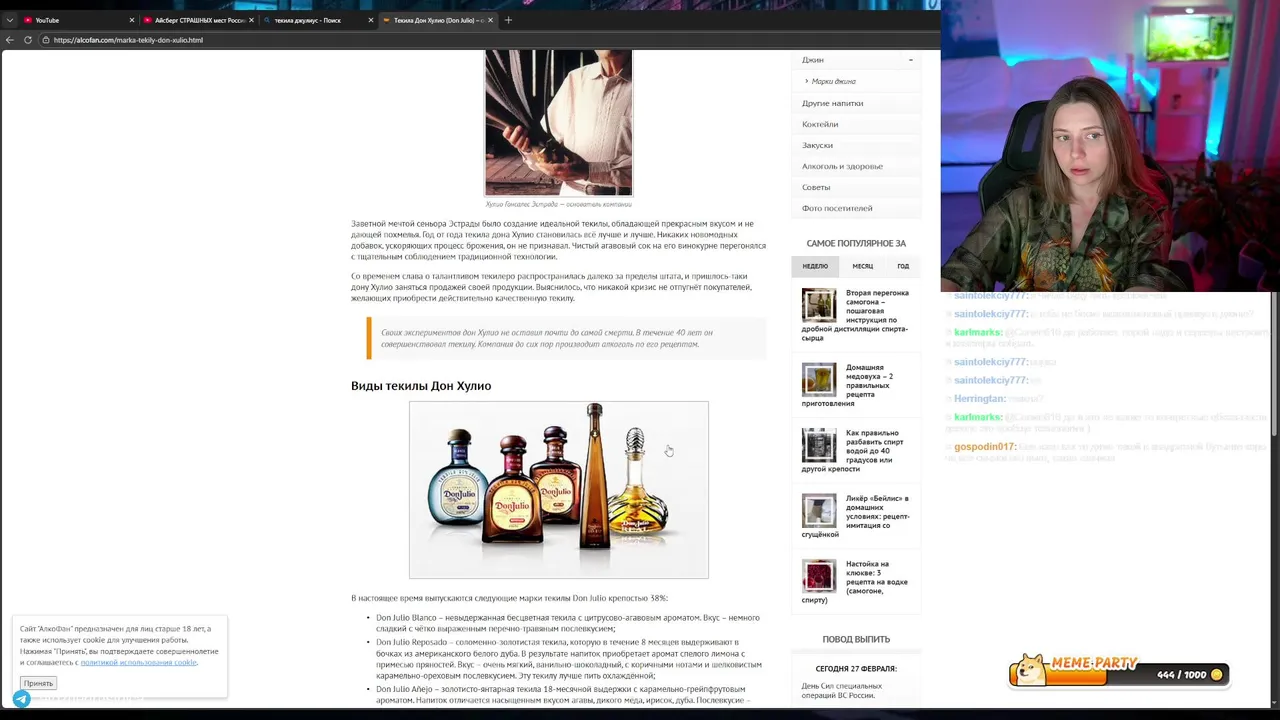Open Как правильно разбавить спирт thumbnail

click(819, 445)
